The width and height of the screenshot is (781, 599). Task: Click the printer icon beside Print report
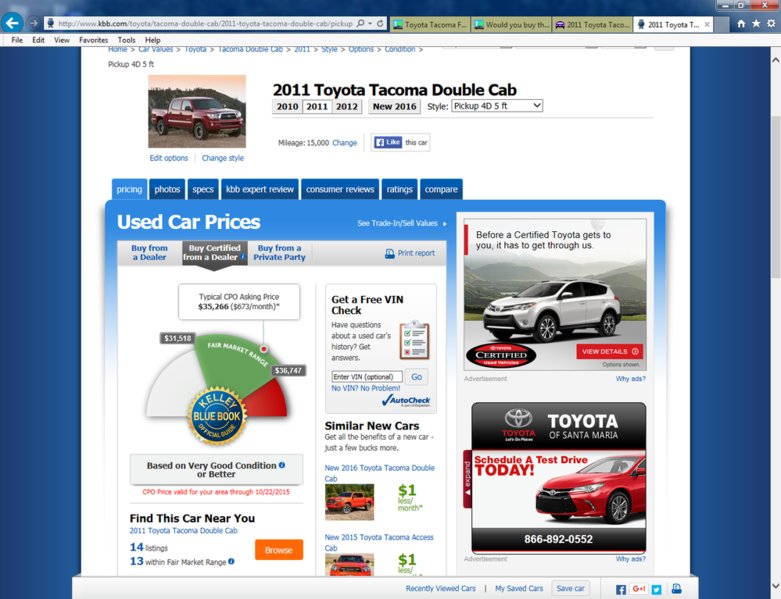click(x=390, y=253)
